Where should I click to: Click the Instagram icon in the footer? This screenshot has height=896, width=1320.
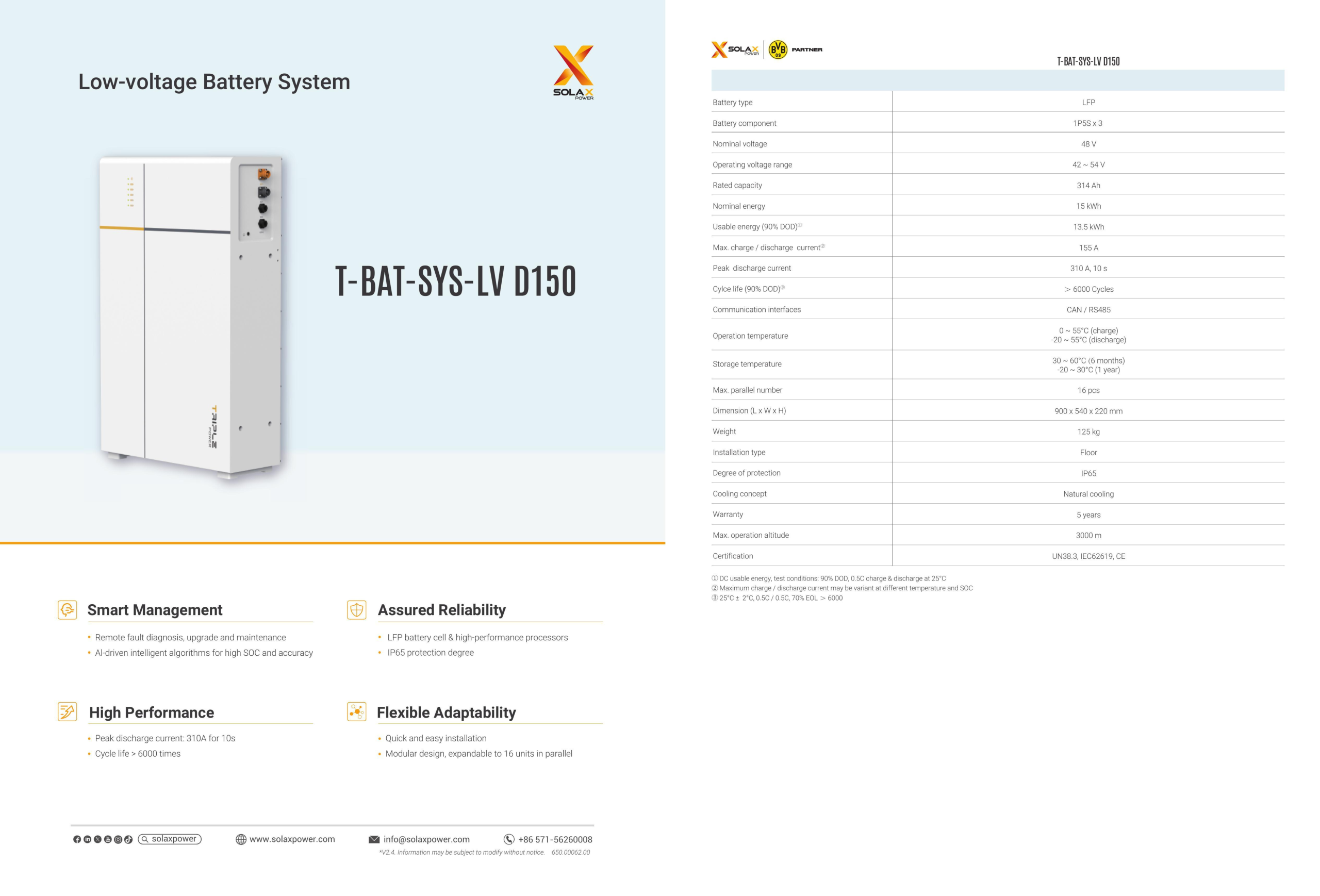[118, 839]
